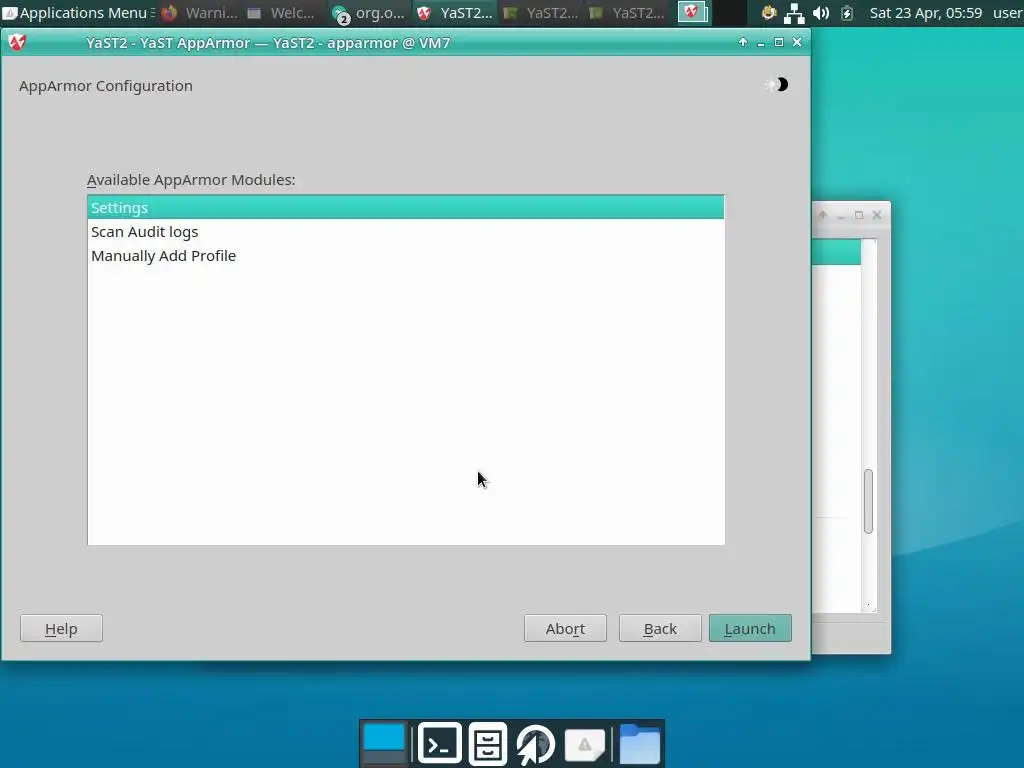This screenshot has height=768, width=1024.
Task: Launch the terminal emulator from dock
Action: [440, 743]
